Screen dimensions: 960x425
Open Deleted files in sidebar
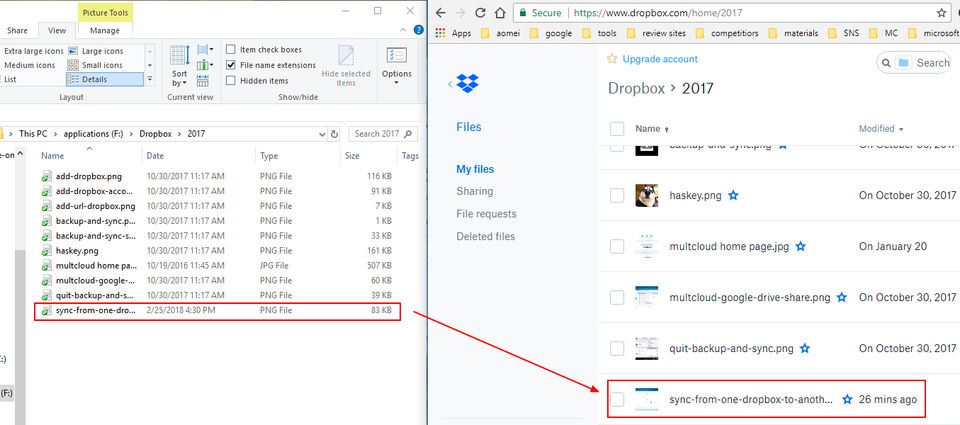coord(486,236)
